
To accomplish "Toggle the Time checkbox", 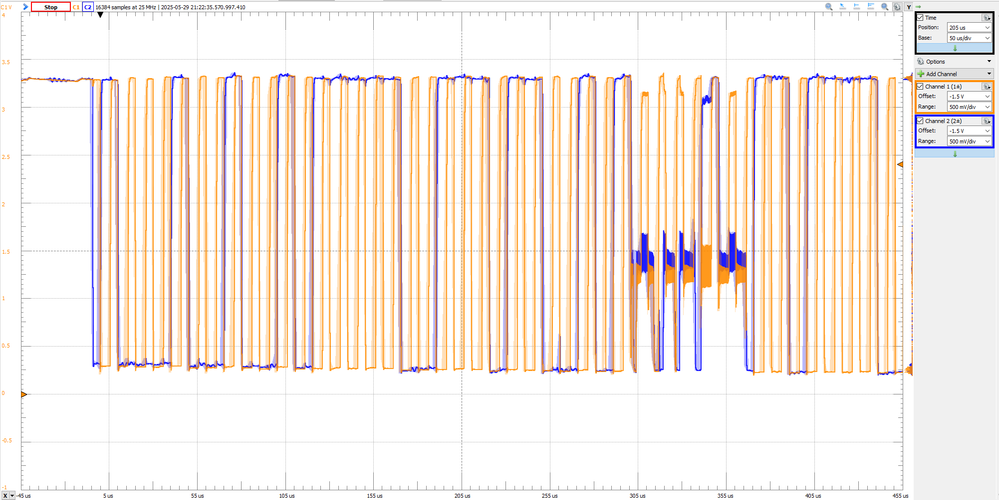I will (920, 17).
